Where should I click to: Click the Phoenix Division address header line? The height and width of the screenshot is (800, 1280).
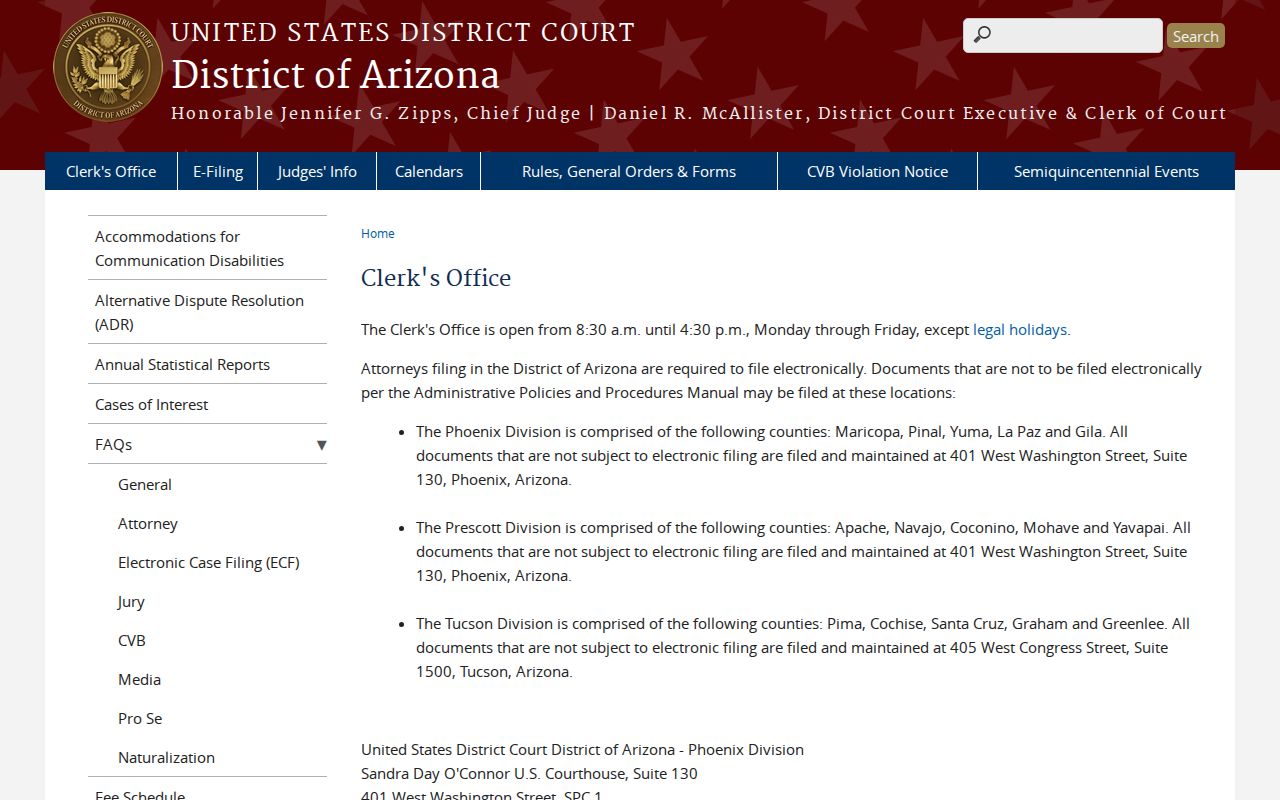tap(582, 749)
